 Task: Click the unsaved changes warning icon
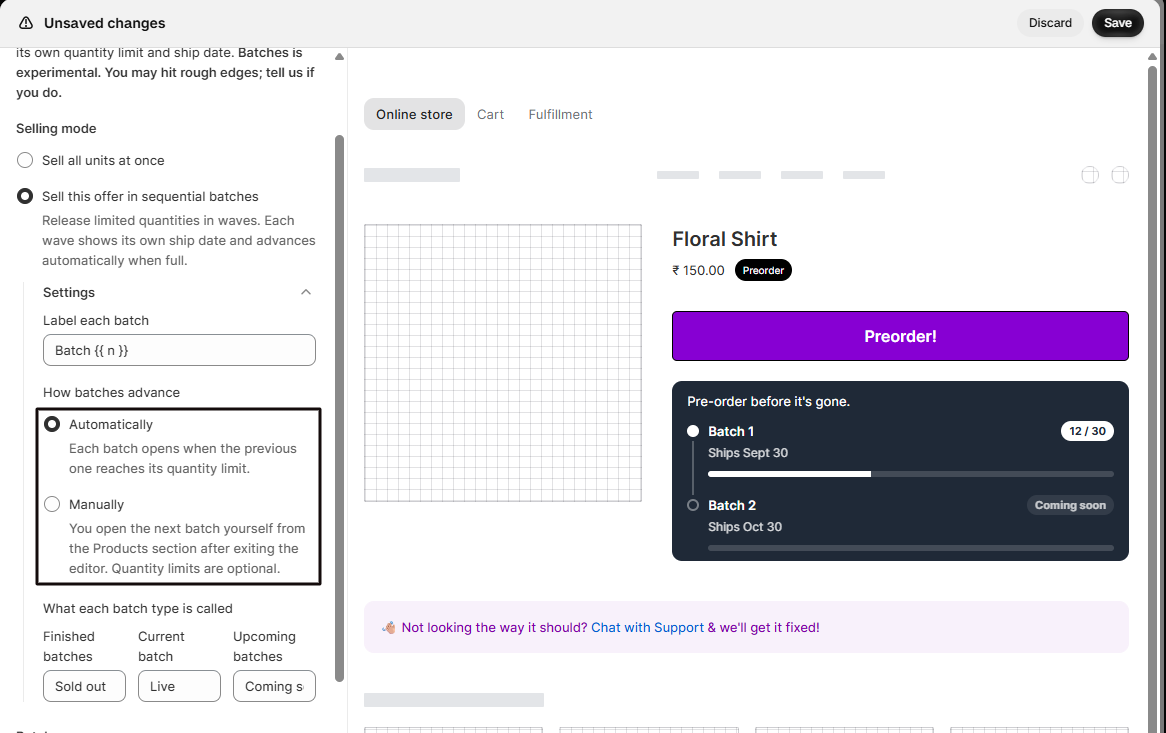[x=26, y=23]
